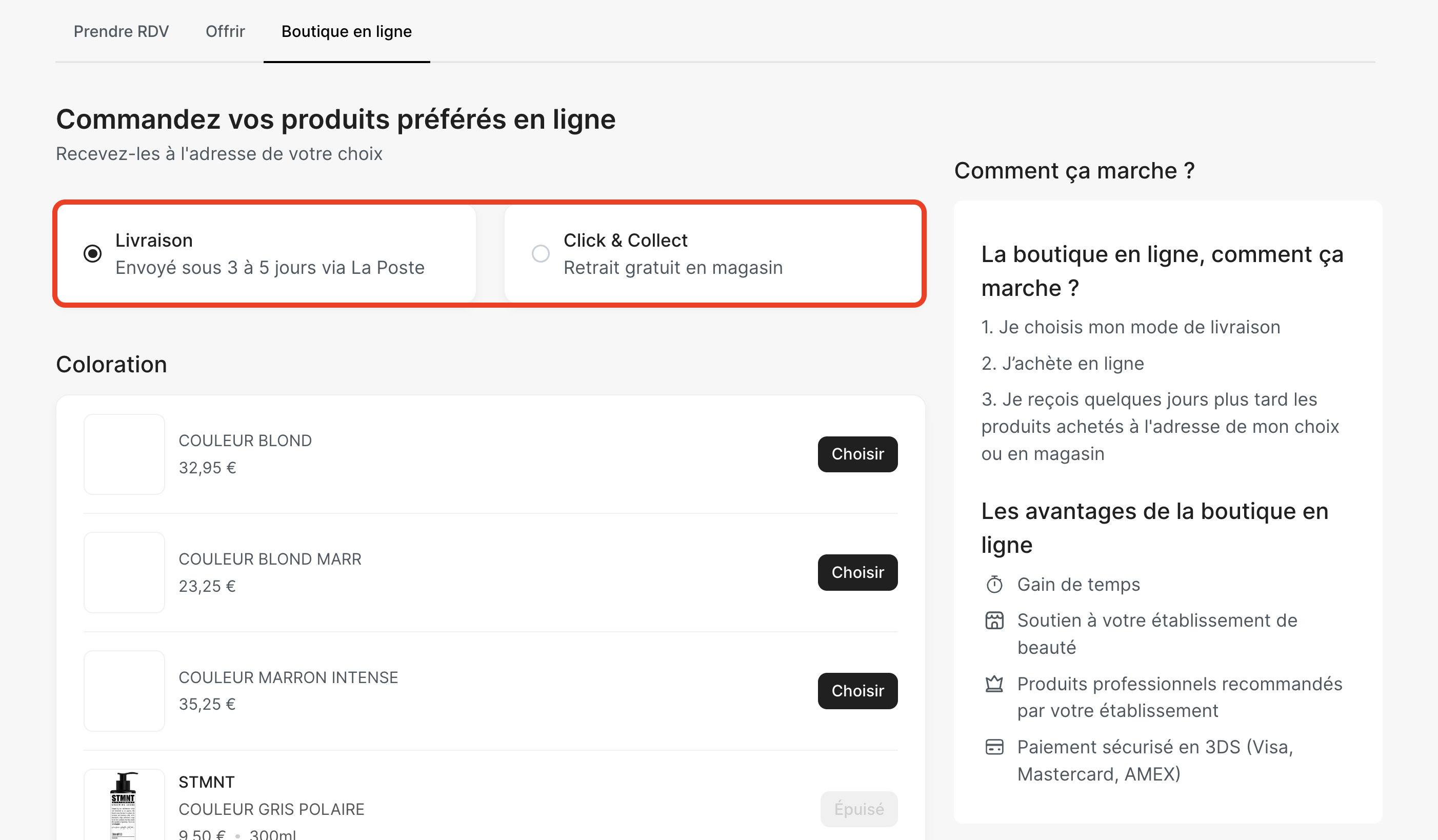Switch to the Offrir tab
This screenshot has width=1438, height=840.
225,31
